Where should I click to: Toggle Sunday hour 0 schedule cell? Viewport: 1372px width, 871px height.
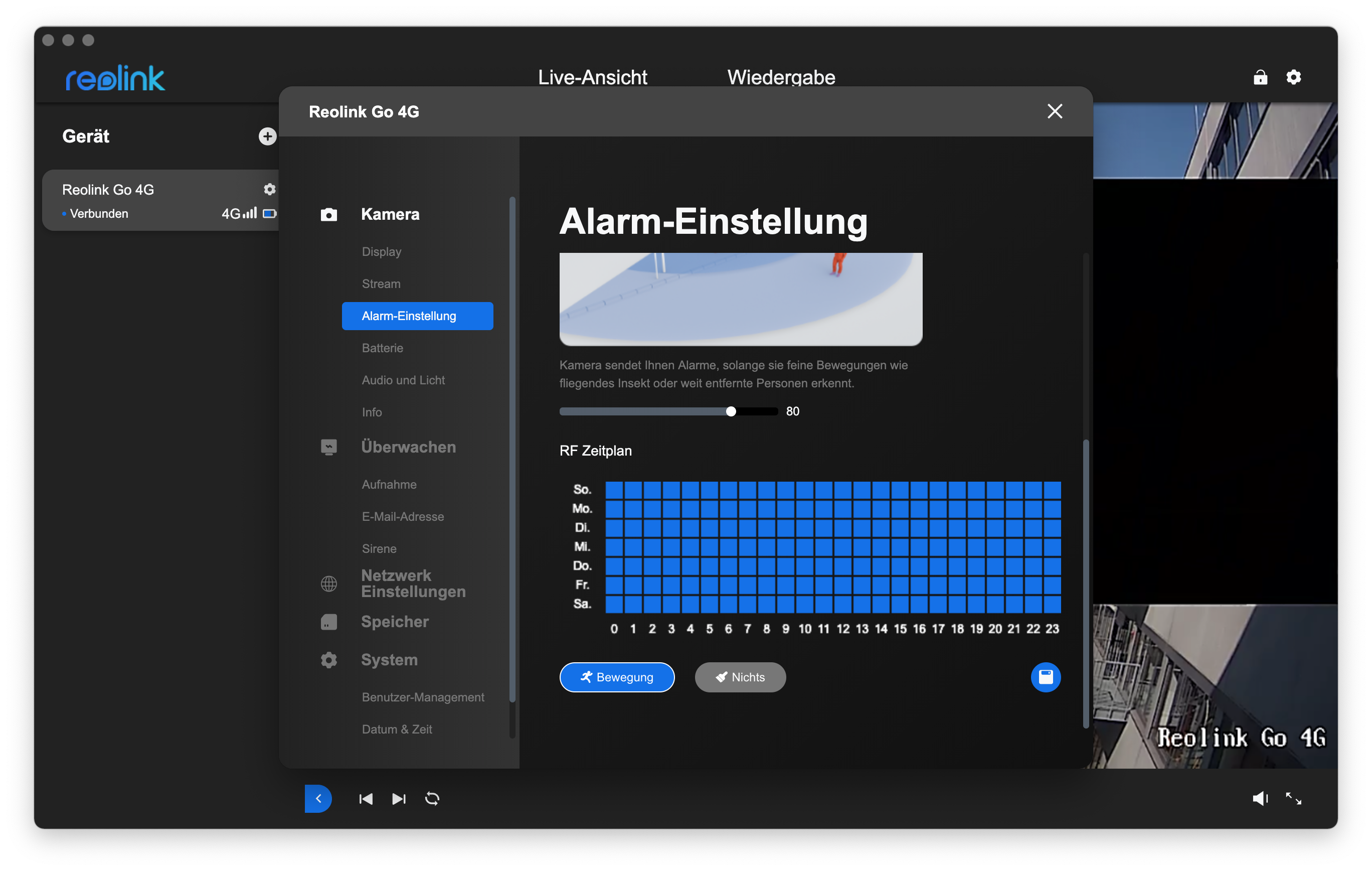pos(614,490)
